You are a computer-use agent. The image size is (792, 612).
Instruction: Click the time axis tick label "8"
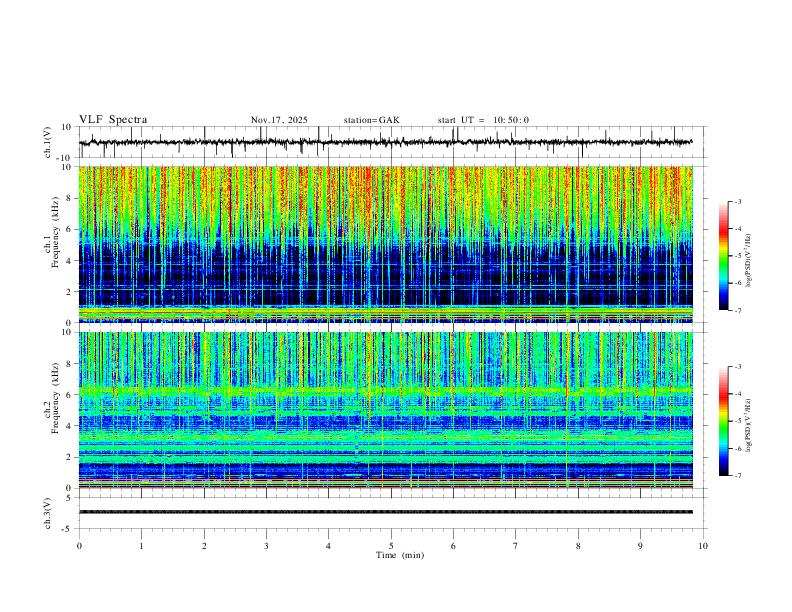[x=578, y=546]
